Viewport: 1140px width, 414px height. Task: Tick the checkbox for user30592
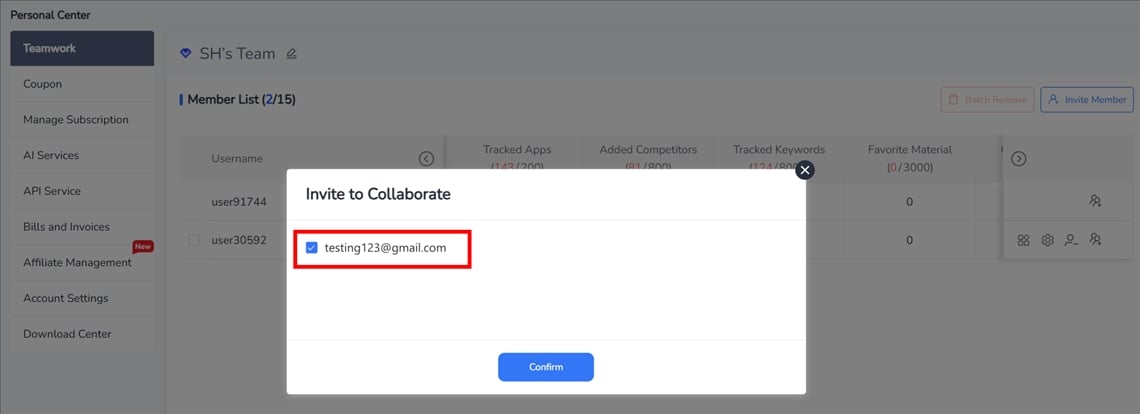pos(194,240)
